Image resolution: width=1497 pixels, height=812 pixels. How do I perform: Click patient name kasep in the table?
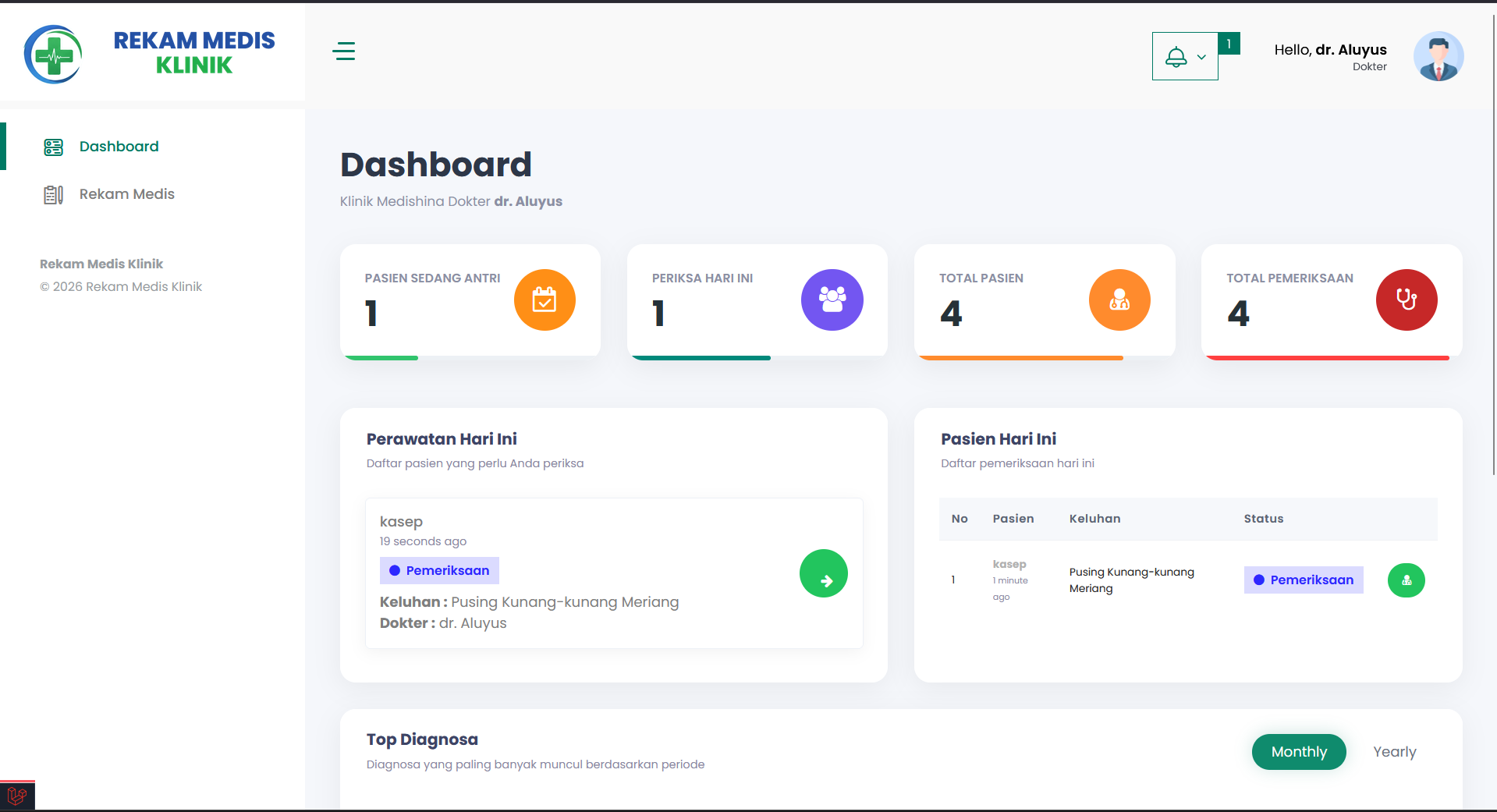[x=1009, y=564]
